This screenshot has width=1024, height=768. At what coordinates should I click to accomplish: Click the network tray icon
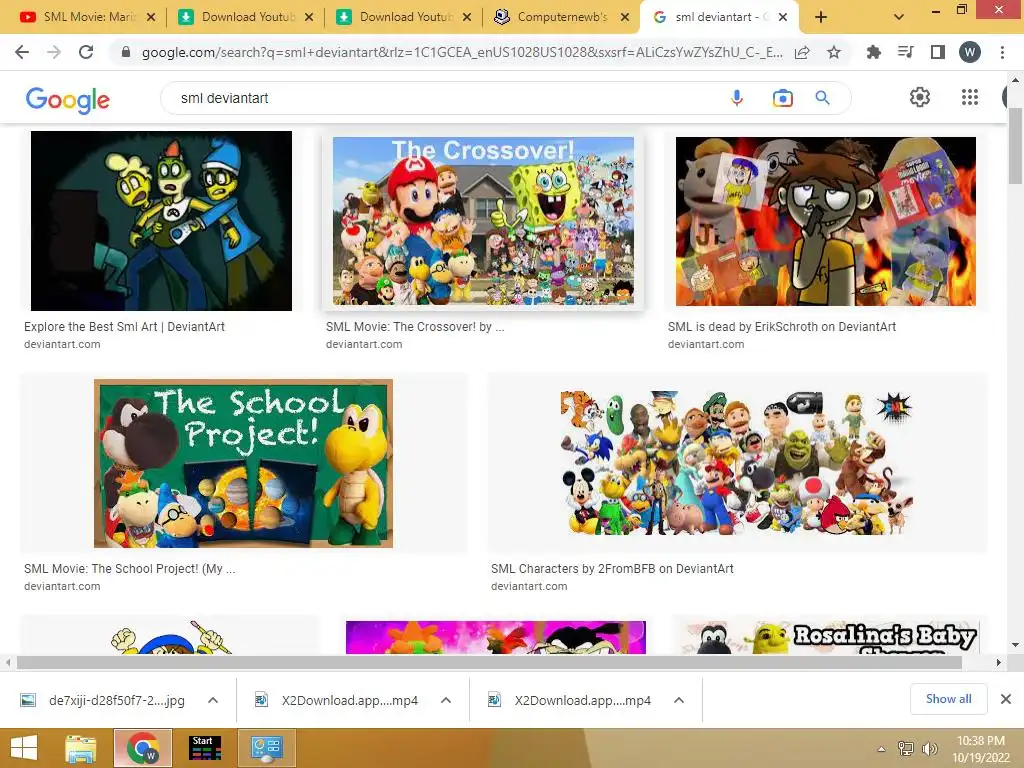(x=906, y=748)
